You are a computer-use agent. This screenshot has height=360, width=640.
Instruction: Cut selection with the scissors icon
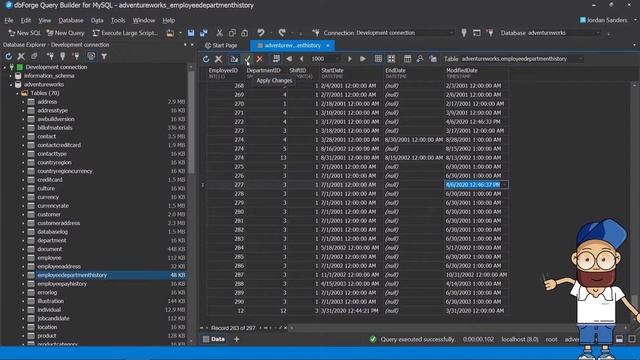click(220, 33)
